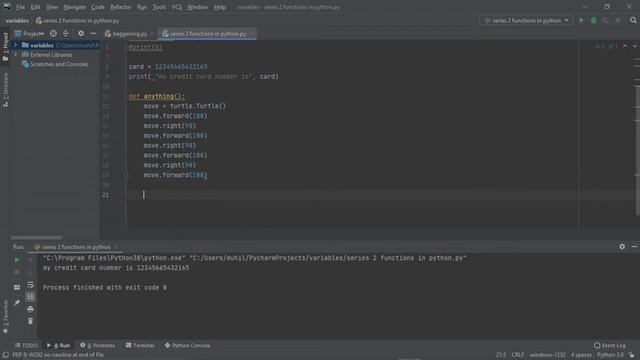The image size is (640, 360).
Task: Open the run configuration dropdown
Action: pos(527,20)
